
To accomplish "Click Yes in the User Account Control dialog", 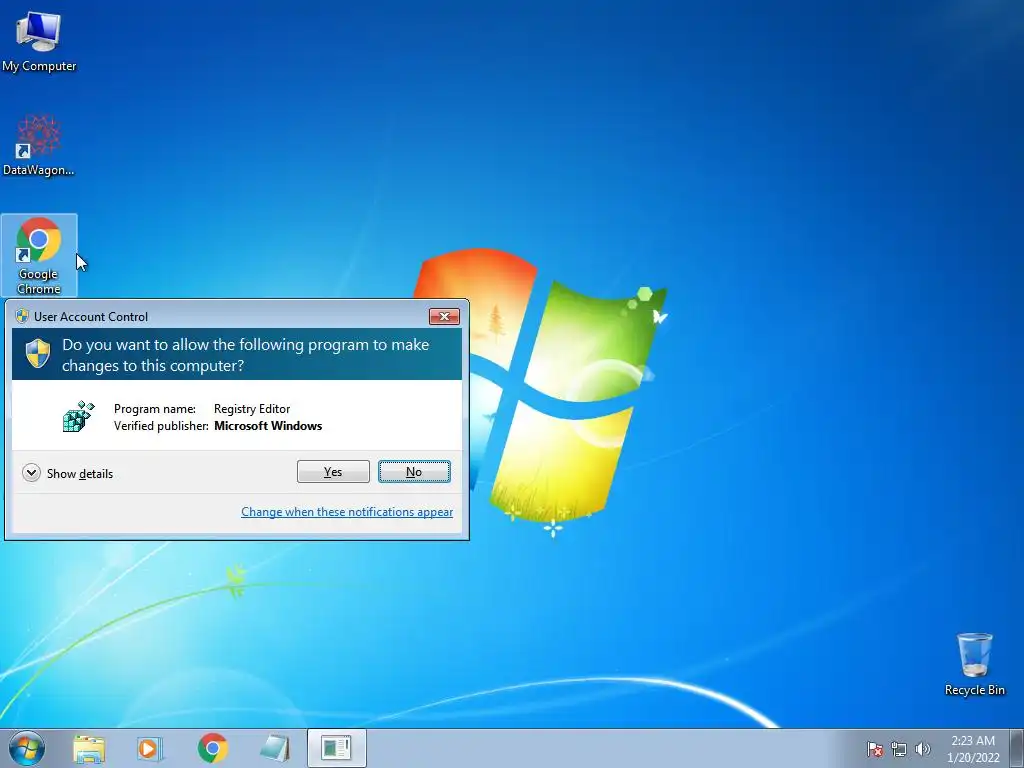I will pyautogui.click(x=333, y=472).
